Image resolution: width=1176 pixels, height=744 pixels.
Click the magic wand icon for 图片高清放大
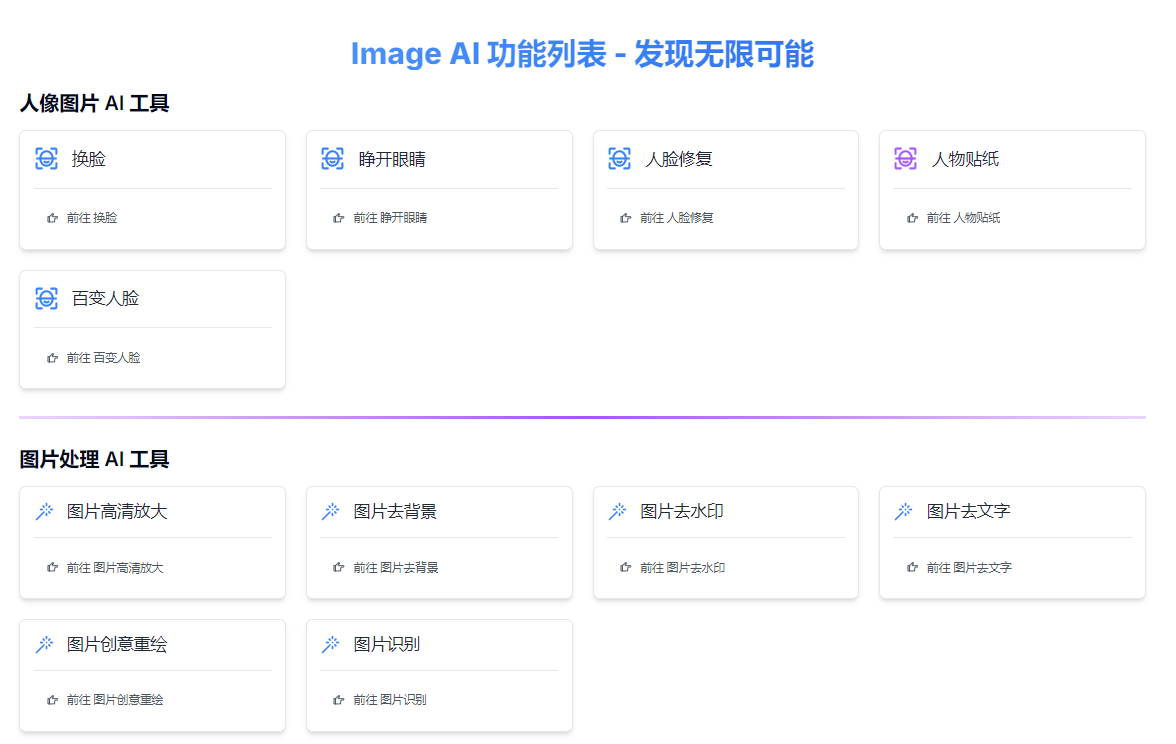click(x=45, y=512)
